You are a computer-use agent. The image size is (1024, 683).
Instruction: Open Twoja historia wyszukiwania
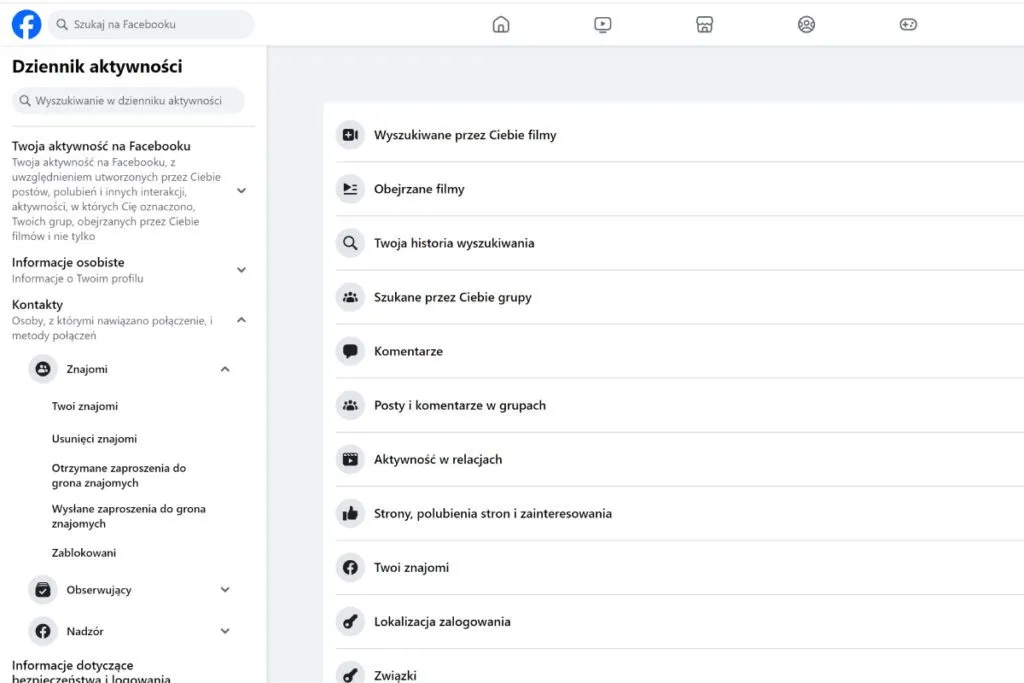coord(454,243)
